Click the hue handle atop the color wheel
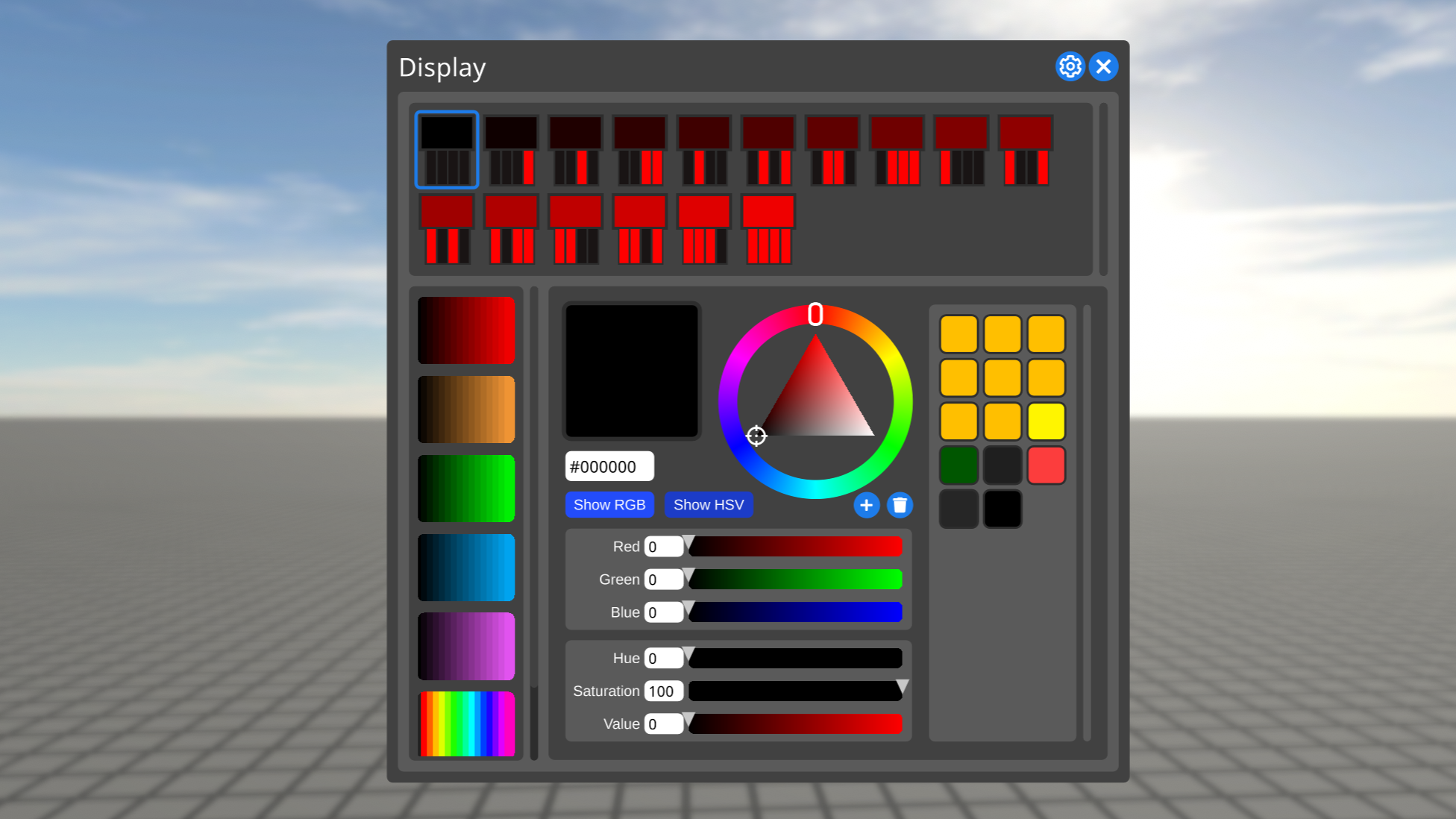This screenshot has height=819, width=1456. tap(815, 314)
